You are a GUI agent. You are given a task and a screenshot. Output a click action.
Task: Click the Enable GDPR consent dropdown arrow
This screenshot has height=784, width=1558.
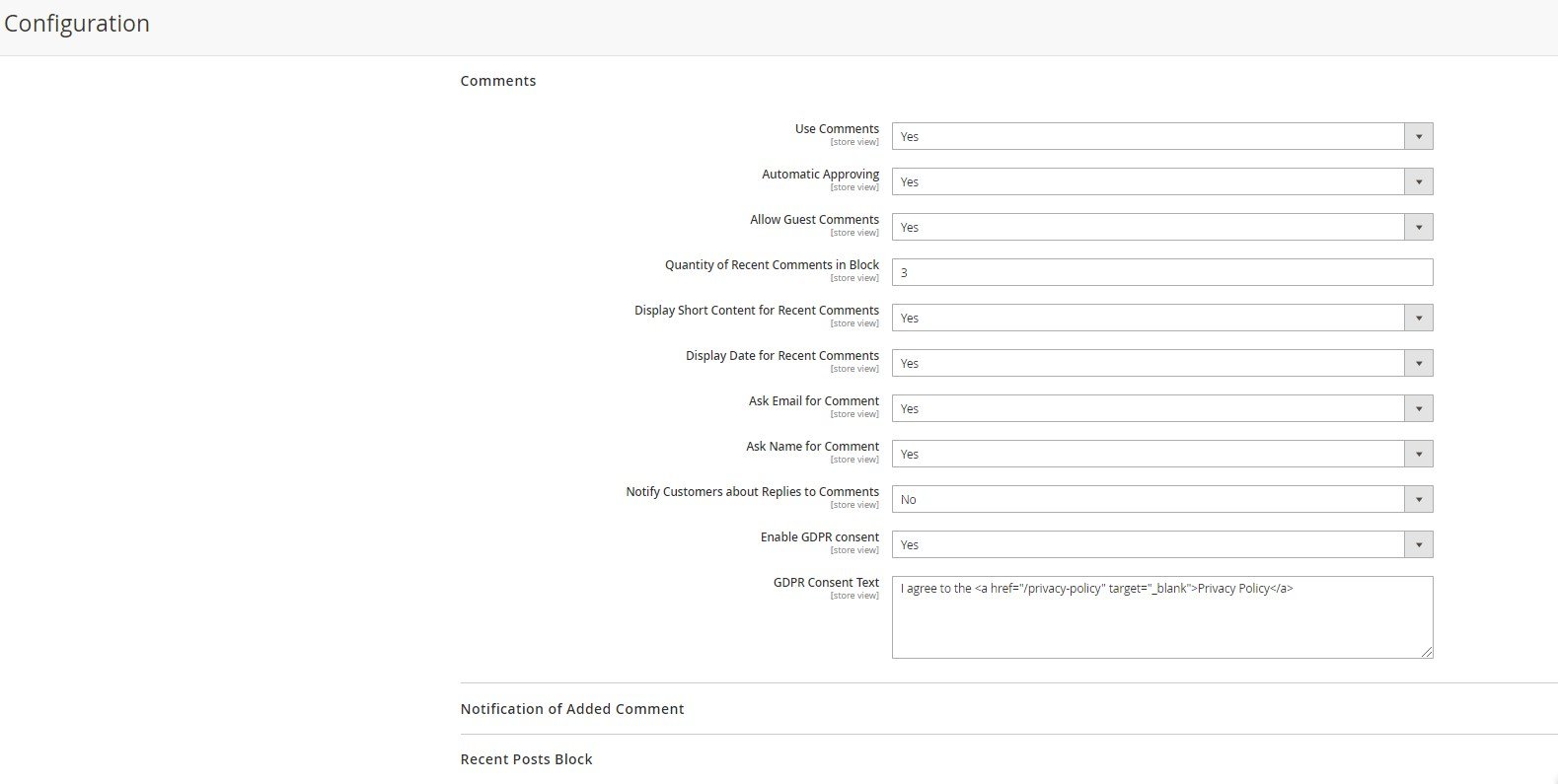(1418, 544)
